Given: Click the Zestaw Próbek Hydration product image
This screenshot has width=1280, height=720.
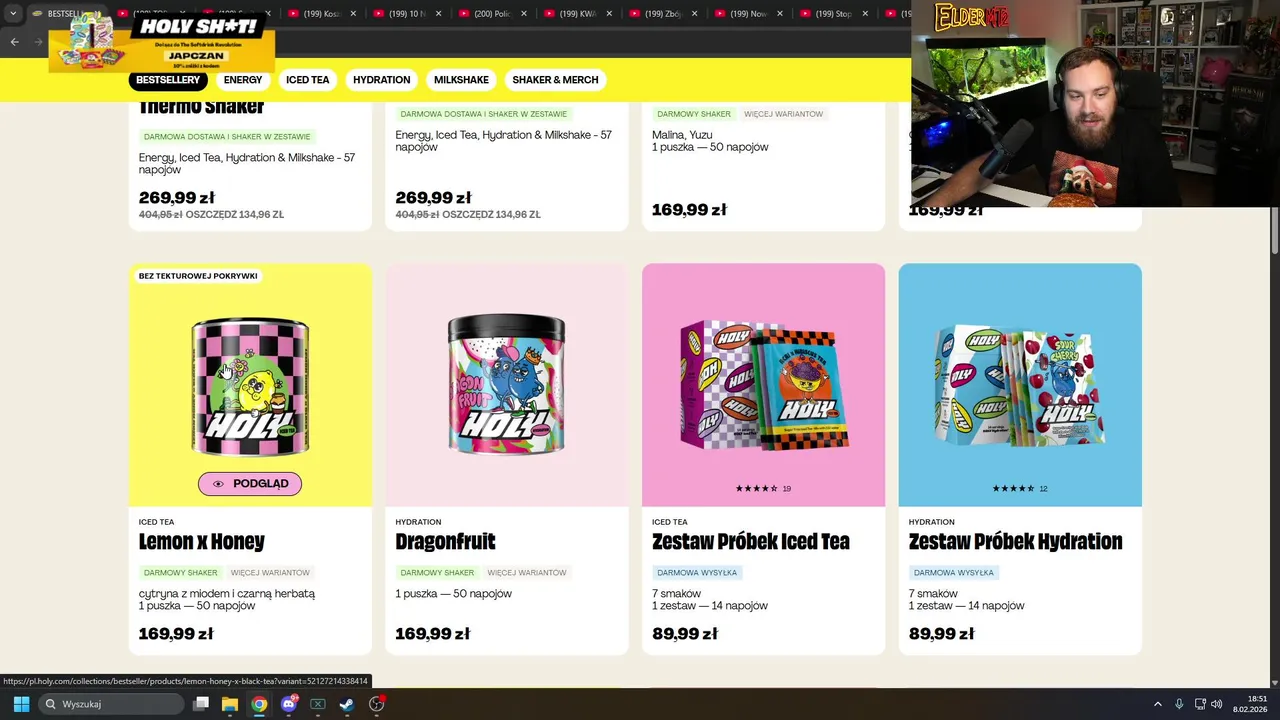Looking at the screenshot, I should coord(1020,385).
